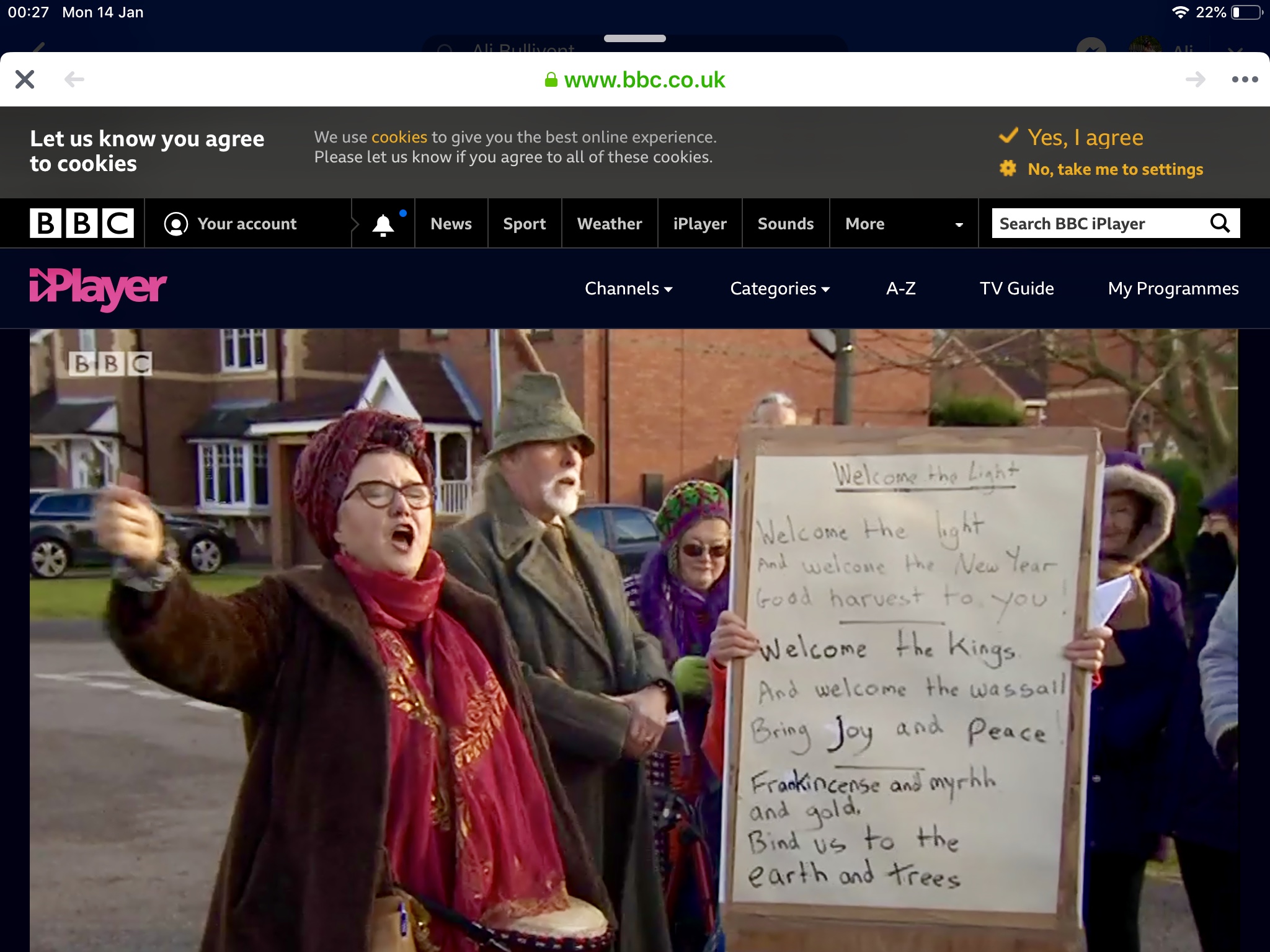Tap the 00:27 clock in the status bar
This screenshot has width=1270, height=952.
[x=29, y=12]
